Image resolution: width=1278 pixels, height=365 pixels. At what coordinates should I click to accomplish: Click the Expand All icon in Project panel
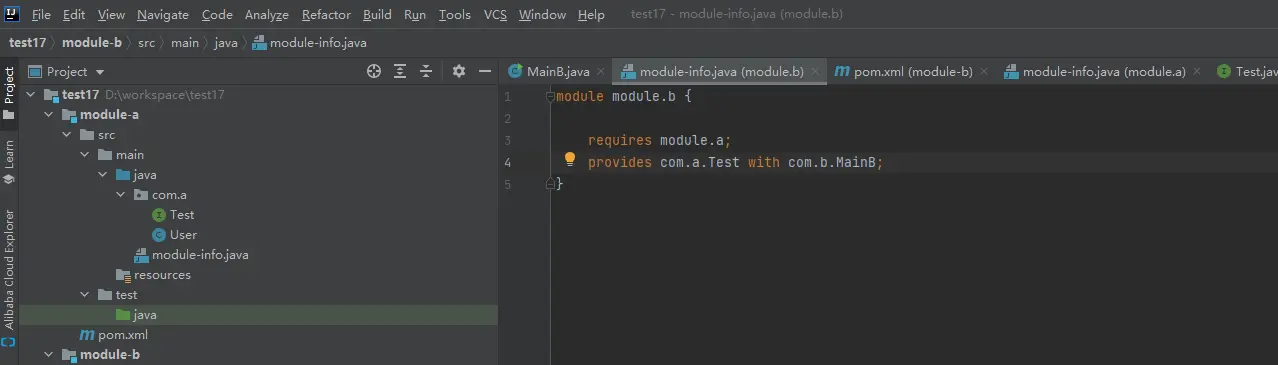[400, 71]
